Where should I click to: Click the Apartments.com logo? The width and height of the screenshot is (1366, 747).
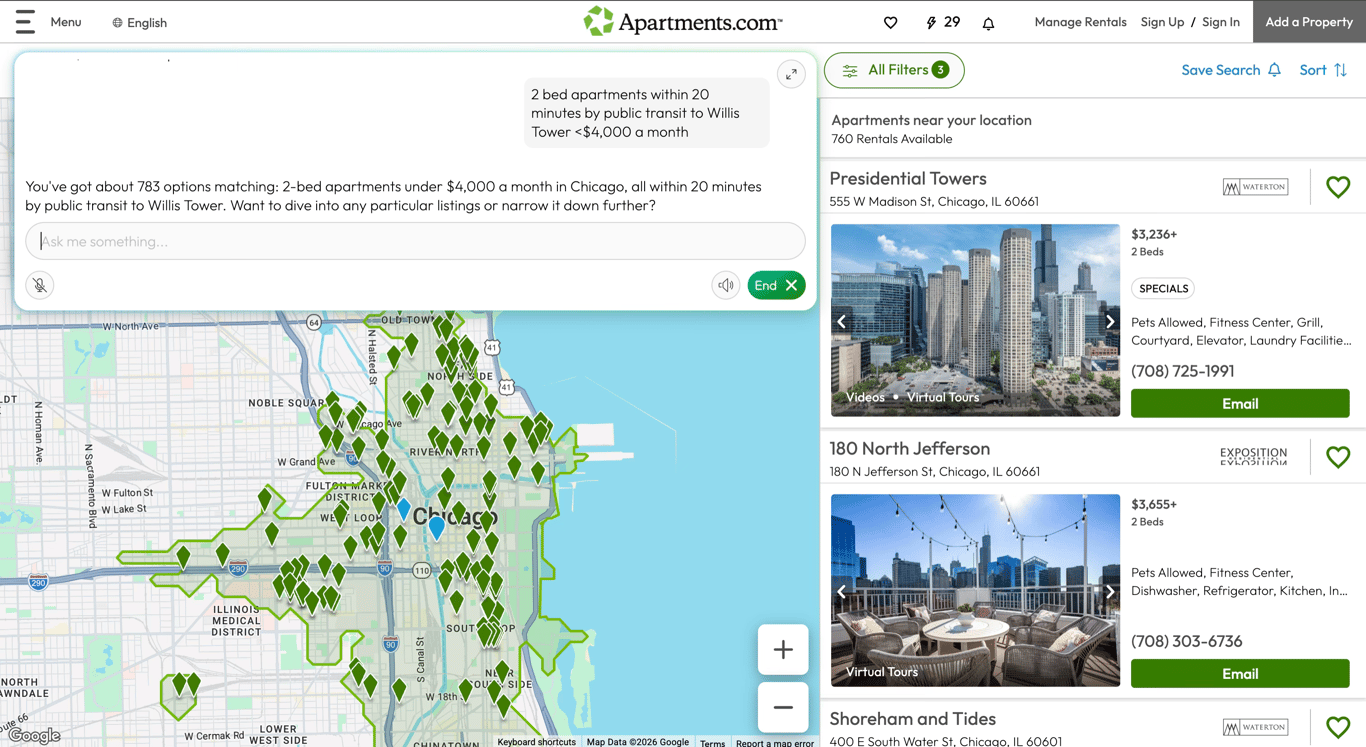click(683, 21)
